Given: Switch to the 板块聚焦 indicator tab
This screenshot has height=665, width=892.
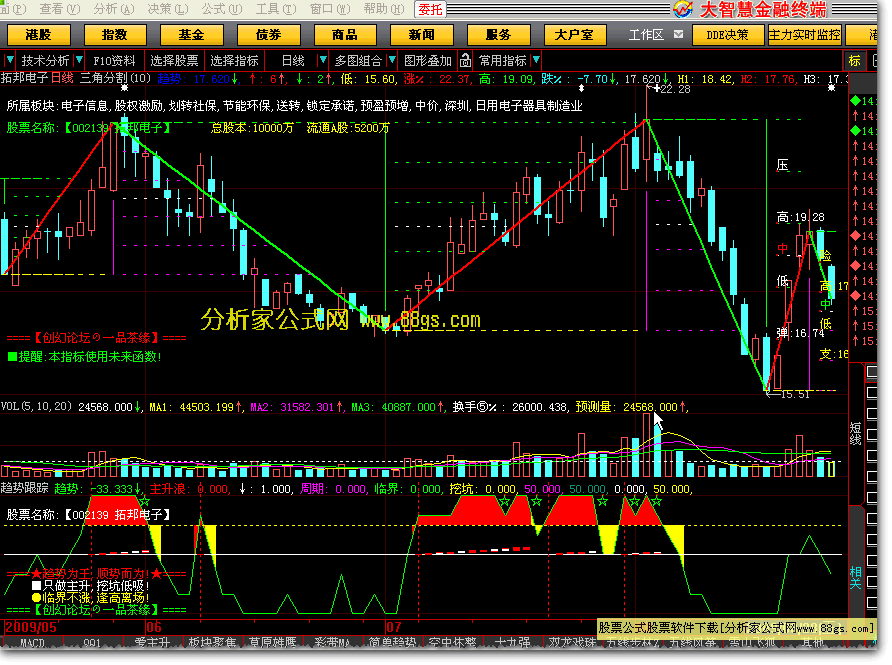Looking at the screenshot, I should click(x=212, y=643).
